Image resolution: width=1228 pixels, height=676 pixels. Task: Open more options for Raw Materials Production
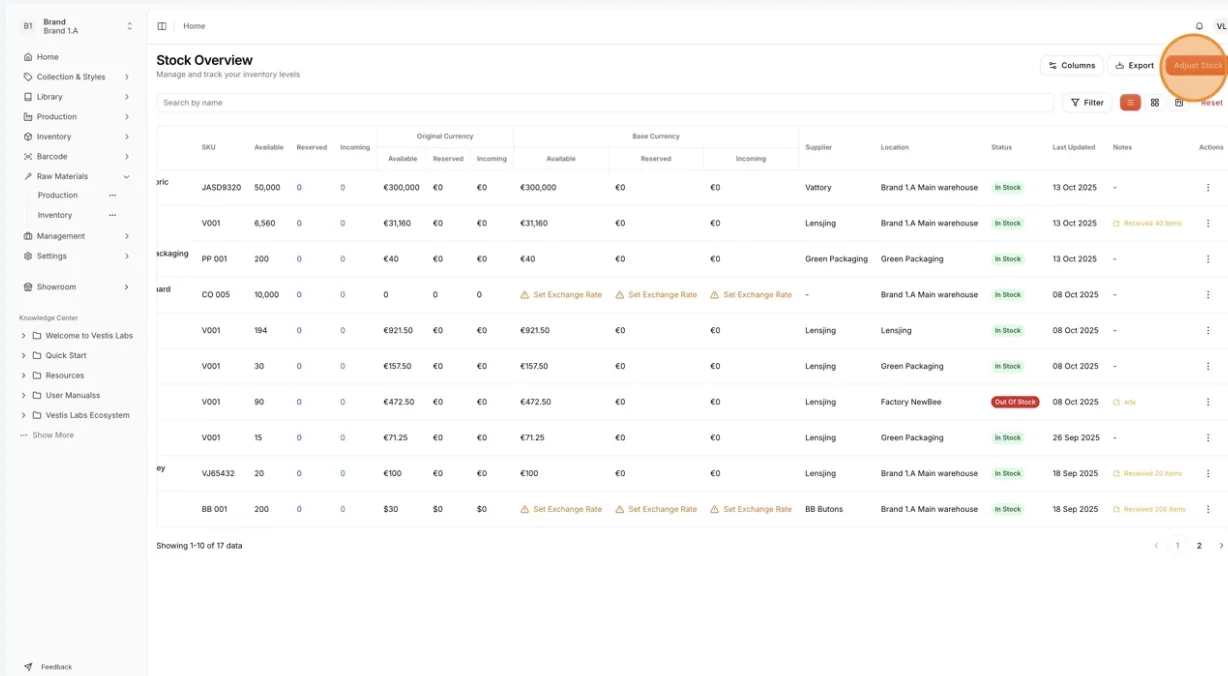click(x=113, y=195)
